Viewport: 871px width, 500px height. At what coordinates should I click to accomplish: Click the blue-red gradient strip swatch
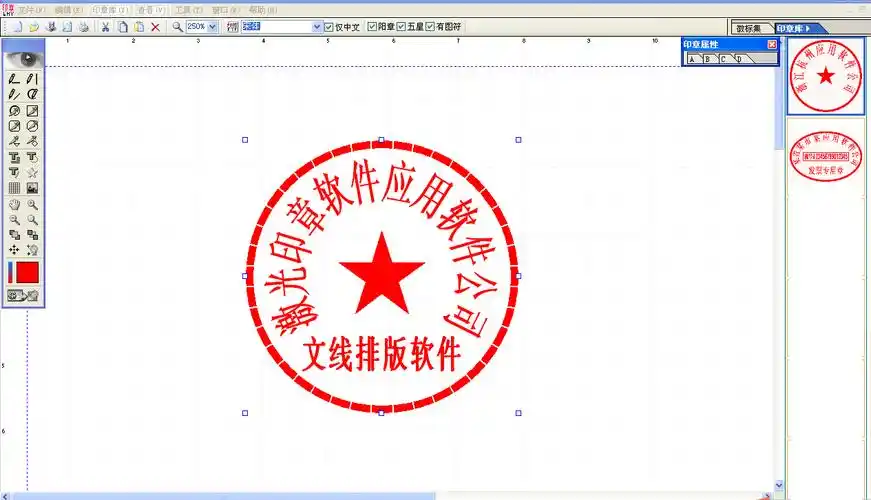point(11,273)
